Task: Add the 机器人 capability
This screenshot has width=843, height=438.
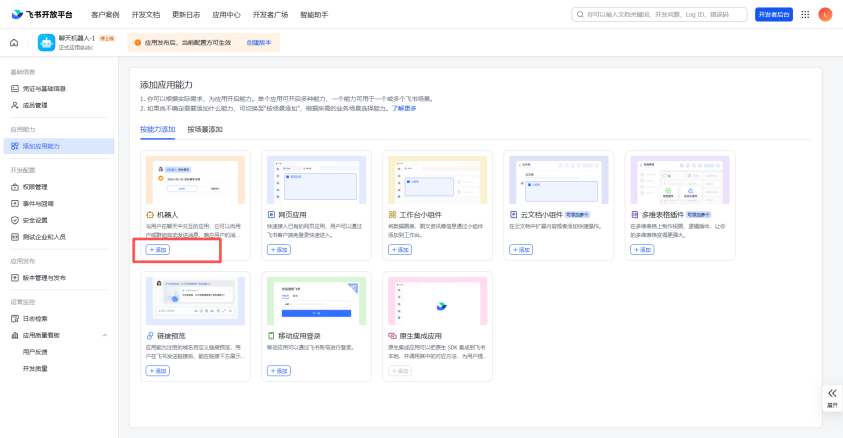Action: click(158, 250)
